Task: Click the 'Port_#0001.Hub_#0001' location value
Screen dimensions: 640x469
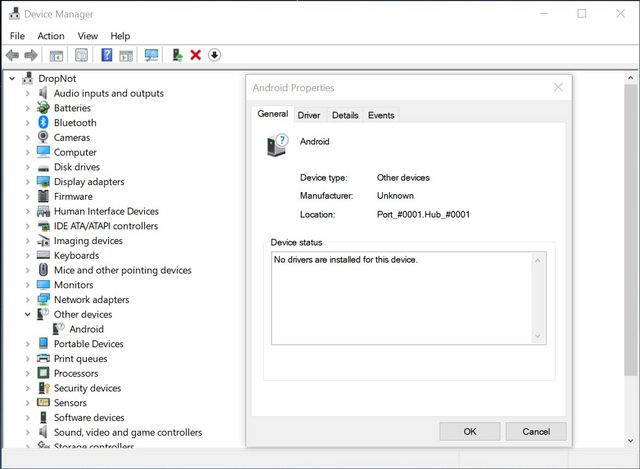Action: click(x=423, y=214)
